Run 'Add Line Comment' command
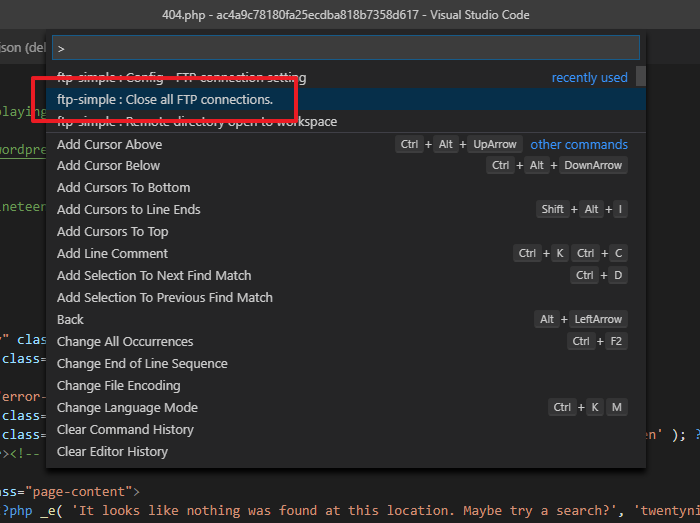Screen dimensions: 700x523 coord(346,253)
